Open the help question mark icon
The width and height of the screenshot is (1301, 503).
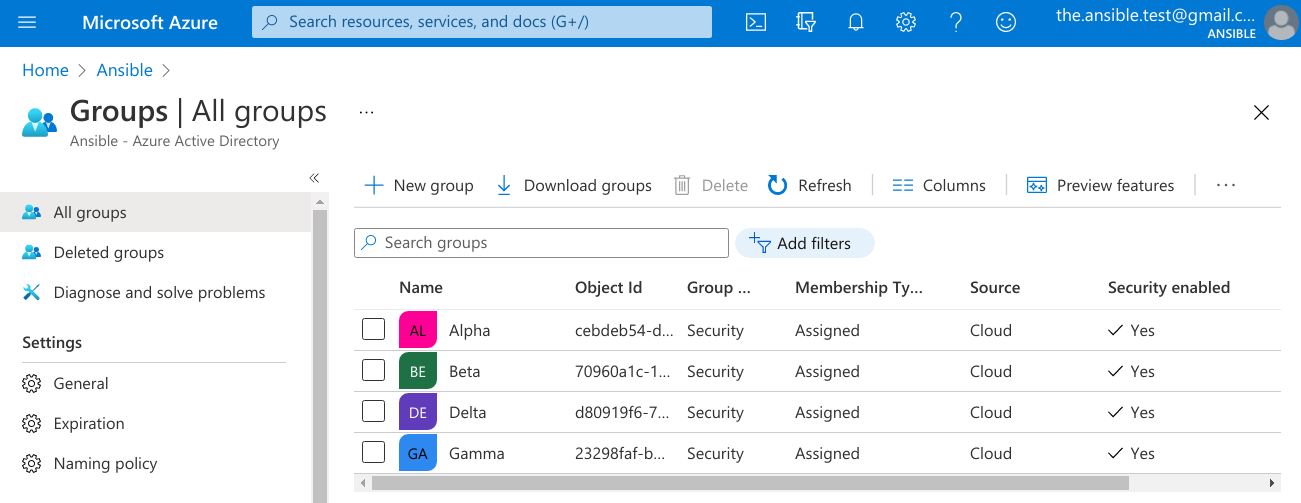[956, 22]
